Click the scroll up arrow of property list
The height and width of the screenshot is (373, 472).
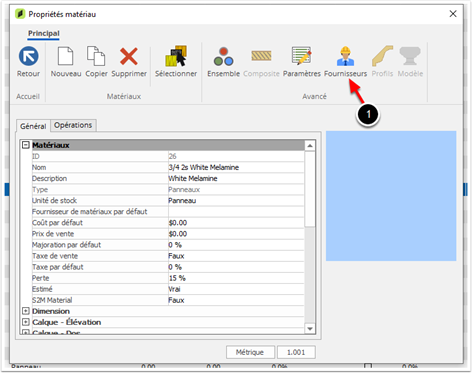pos(310,146)
